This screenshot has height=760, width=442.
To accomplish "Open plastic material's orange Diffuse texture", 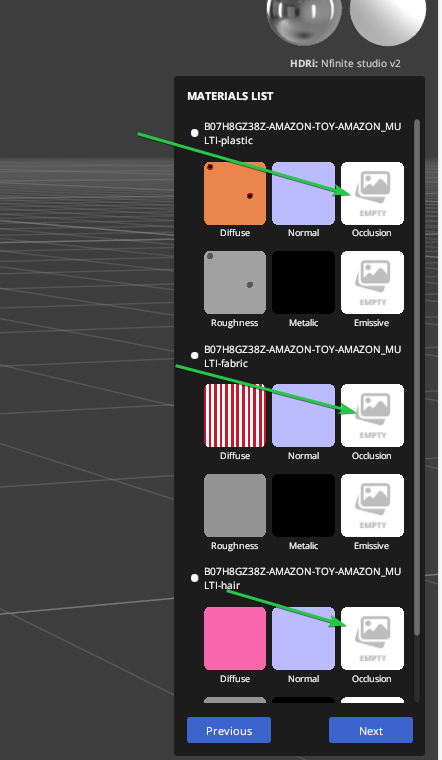I will [x=235, y=193].
